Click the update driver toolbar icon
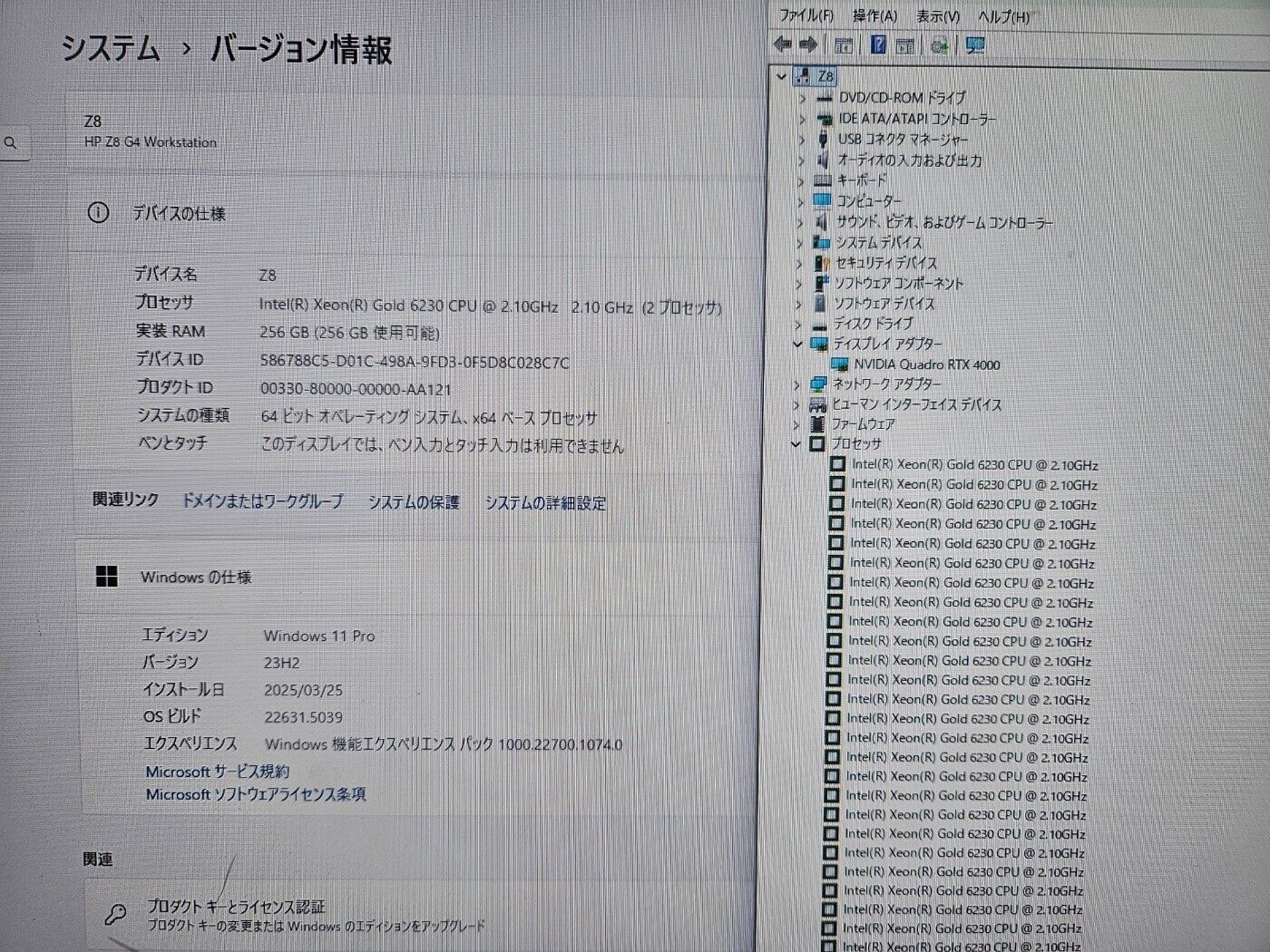The width and height of the screenshot is (1270, 952). (940, 45)
